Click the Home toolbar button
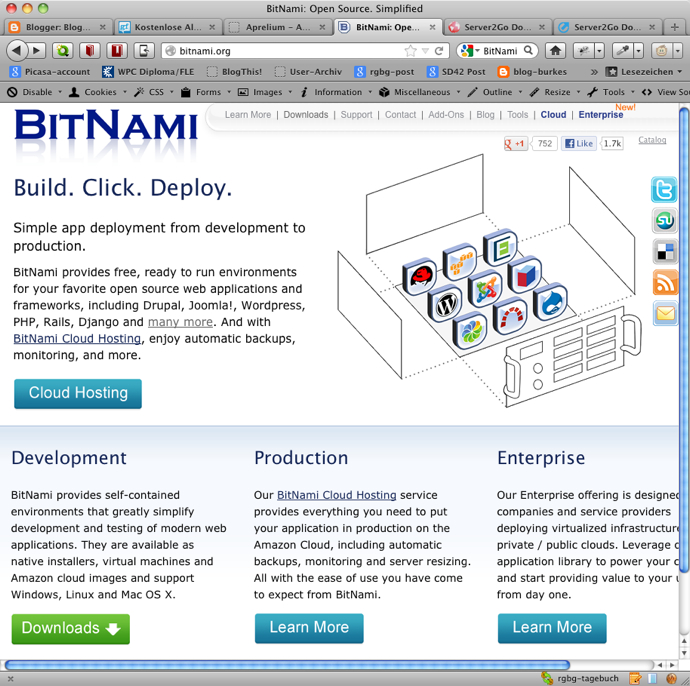This screenshot has width=690, height=686. (555, 51)
